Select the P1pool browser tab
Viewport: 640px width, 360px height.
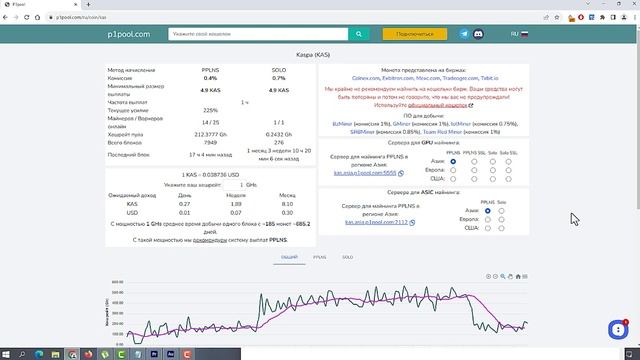(x=40, y=4)
